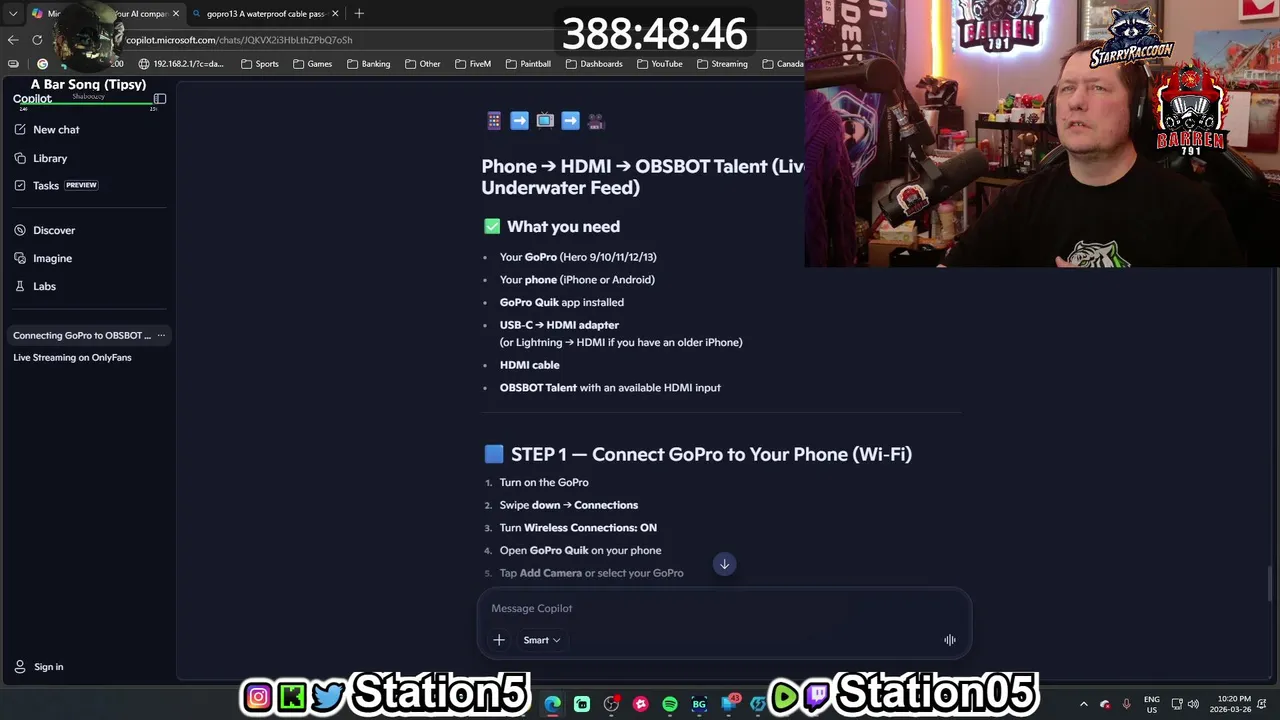Click the 'GoPro Quik app installed' line

point(562,302)
